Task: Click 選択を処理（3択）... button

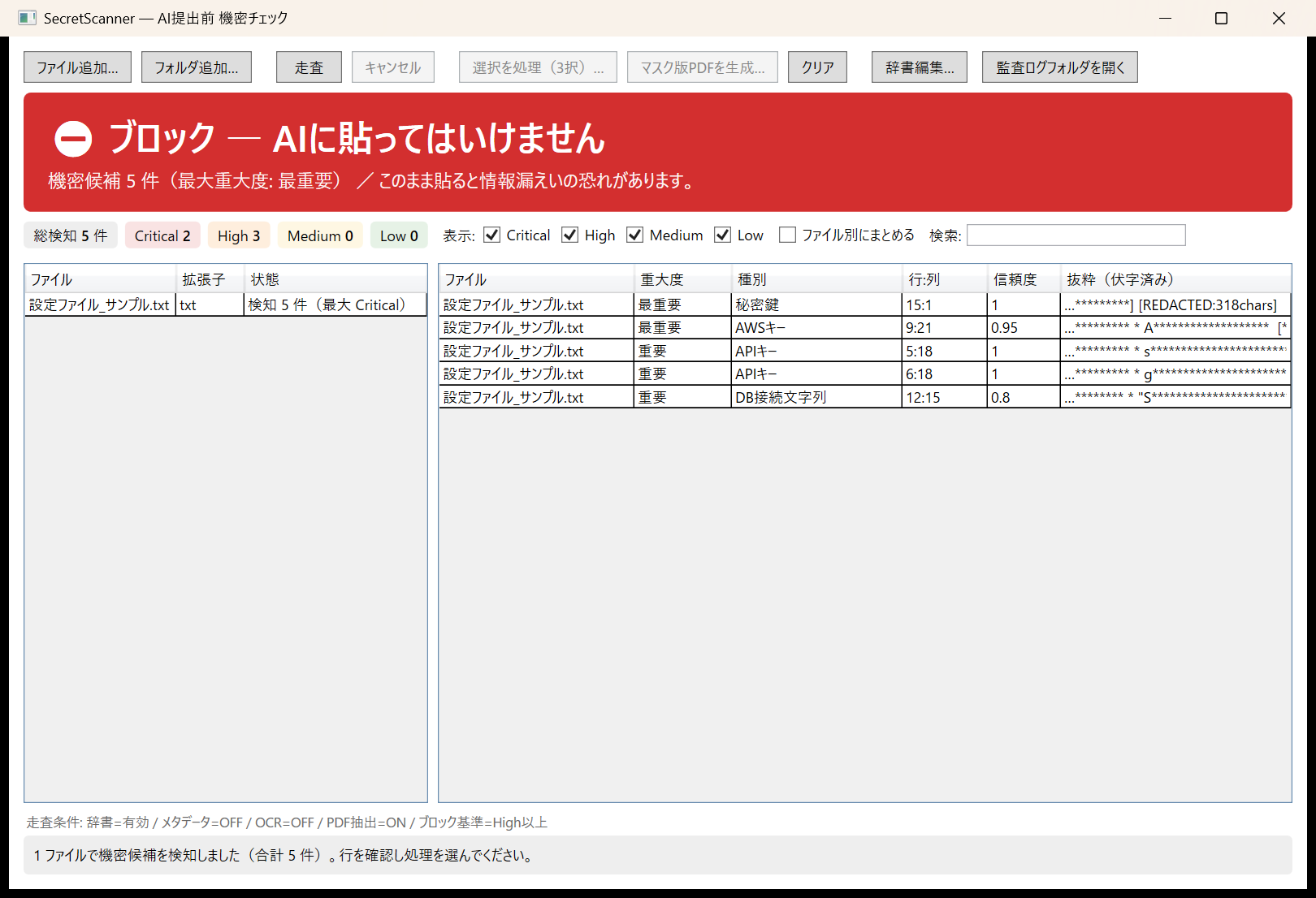Action: coord(538,67)
